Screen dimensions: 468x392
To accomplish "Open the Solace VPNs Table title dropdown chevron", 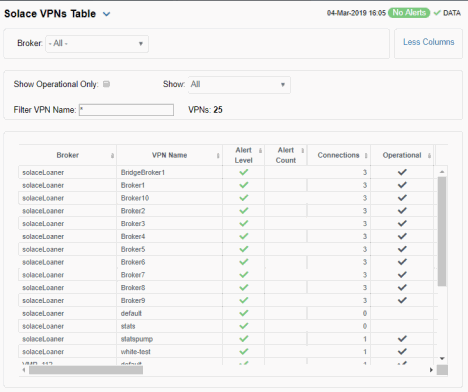I will (x=106, y=14).
